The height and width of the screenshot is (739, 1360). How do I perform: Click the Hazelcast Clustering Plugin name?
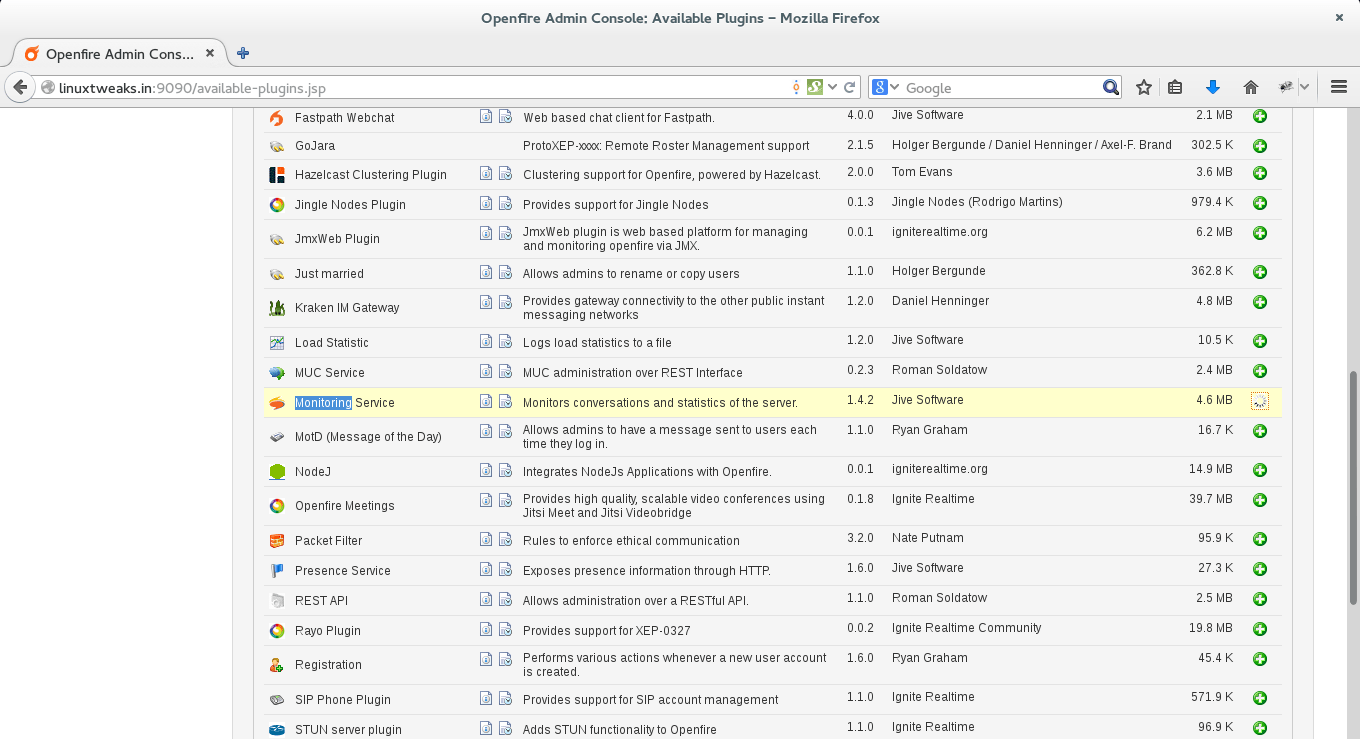371,175
